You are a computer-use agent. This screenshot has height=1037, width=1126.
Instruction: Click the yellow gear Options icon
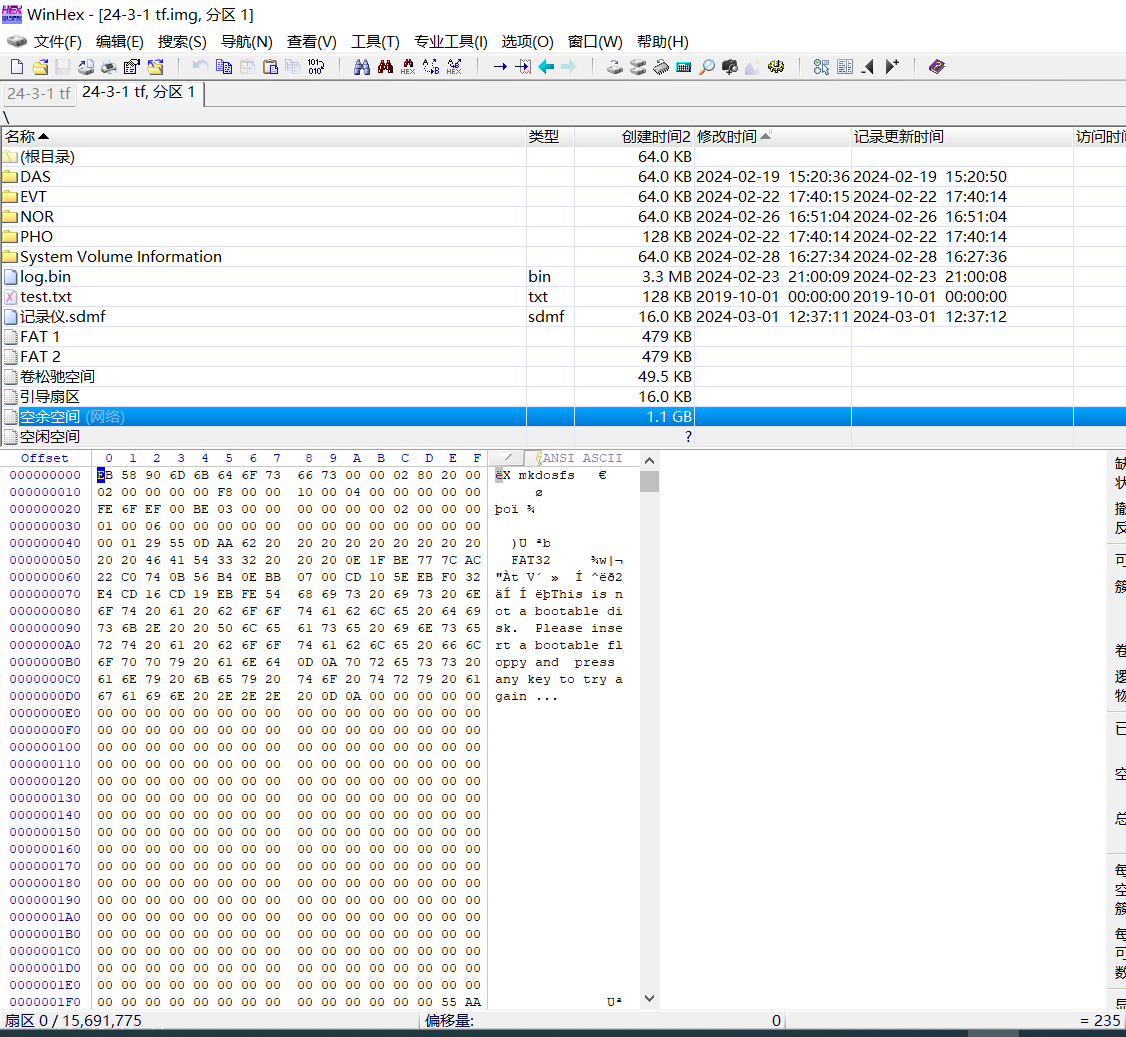[776, 67]
